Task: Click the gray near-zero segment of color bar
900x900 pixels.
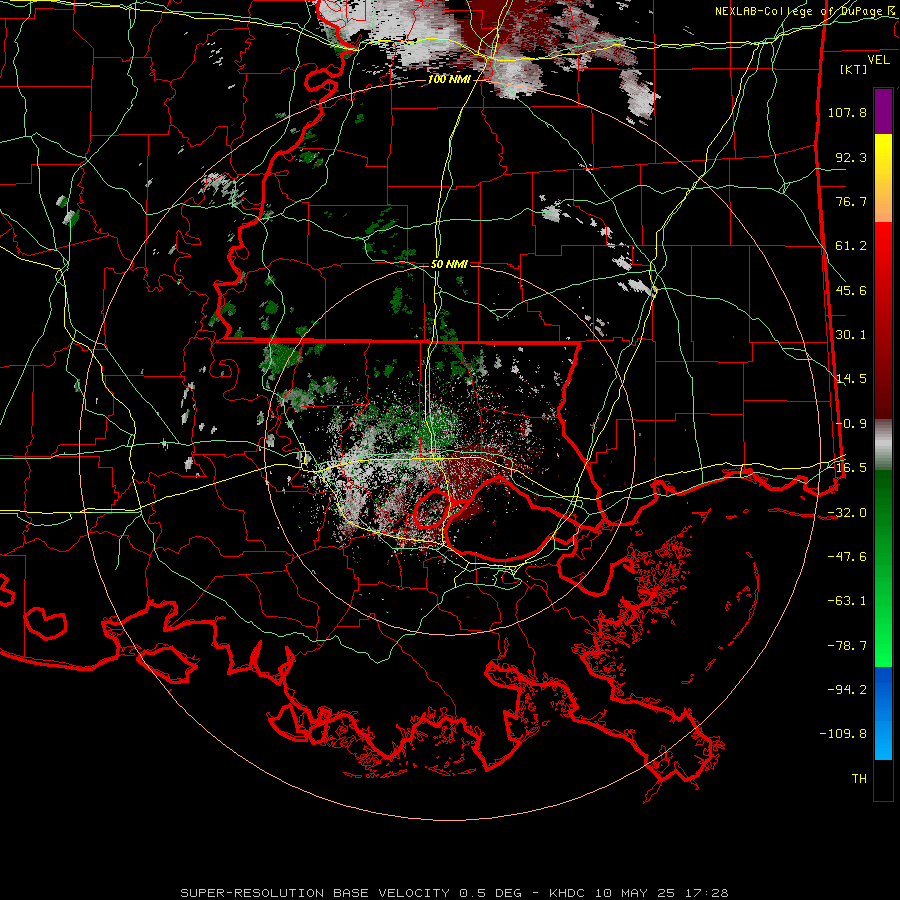Action: [883, 445]
